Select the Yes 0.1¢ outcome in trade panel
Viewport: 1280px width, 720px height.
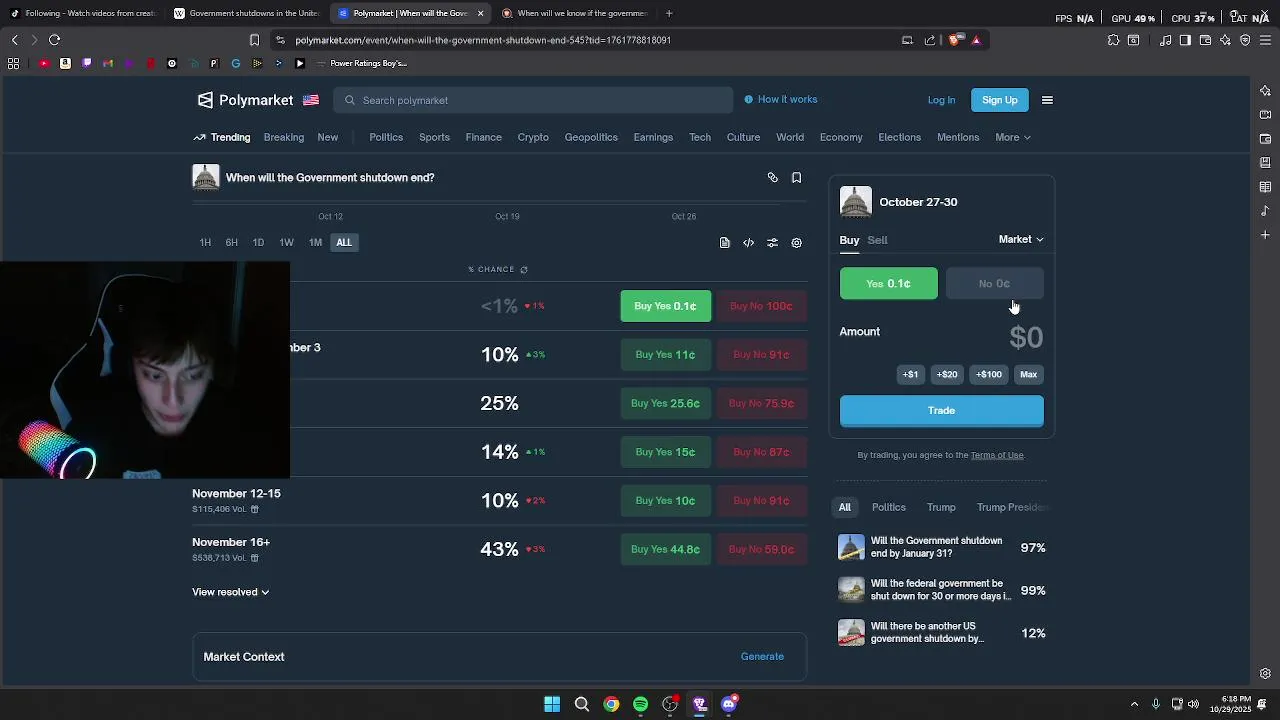point(889,284)
